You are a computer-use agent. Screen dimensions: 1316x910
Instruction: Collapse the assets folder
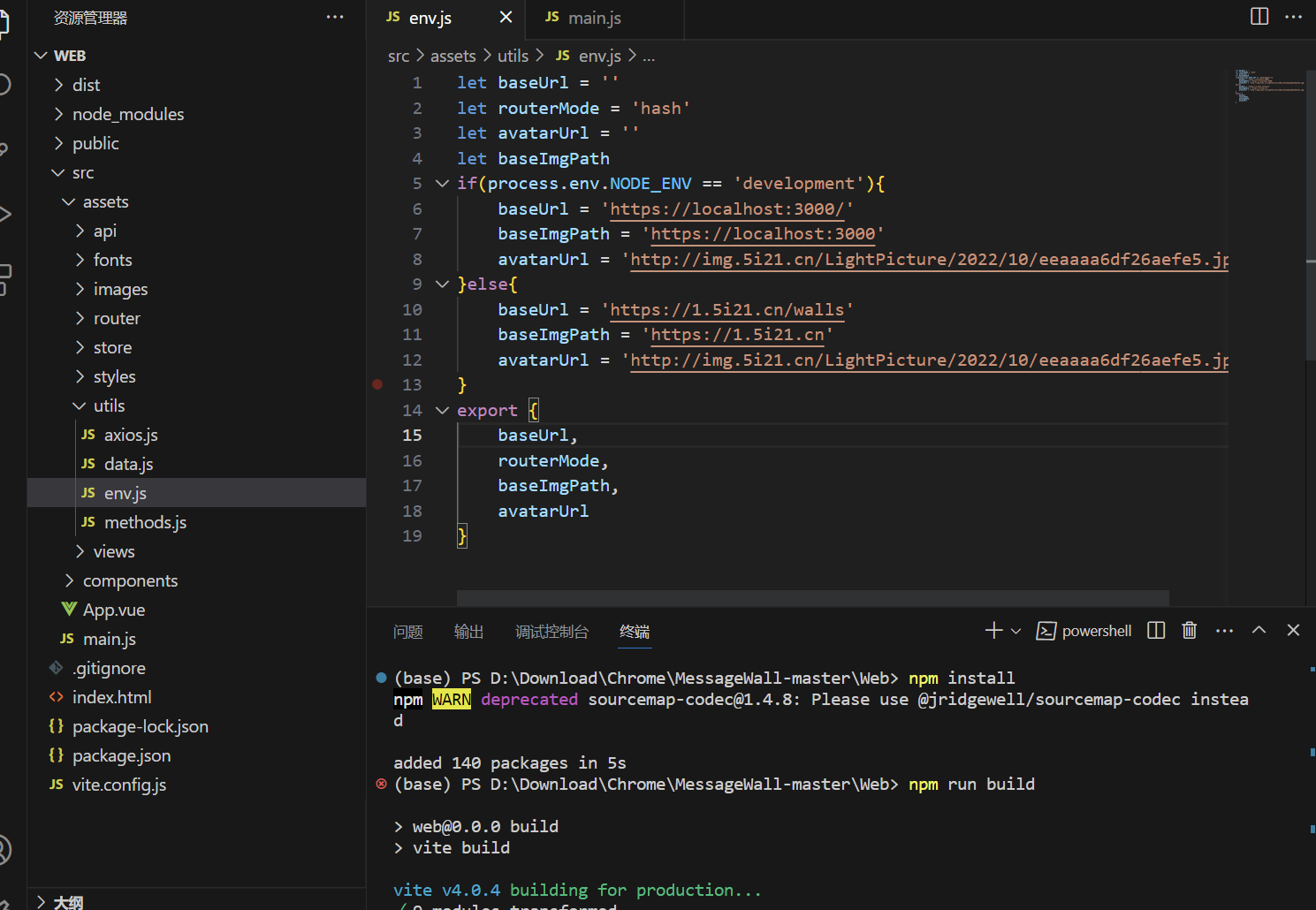(x=69, y=201)
